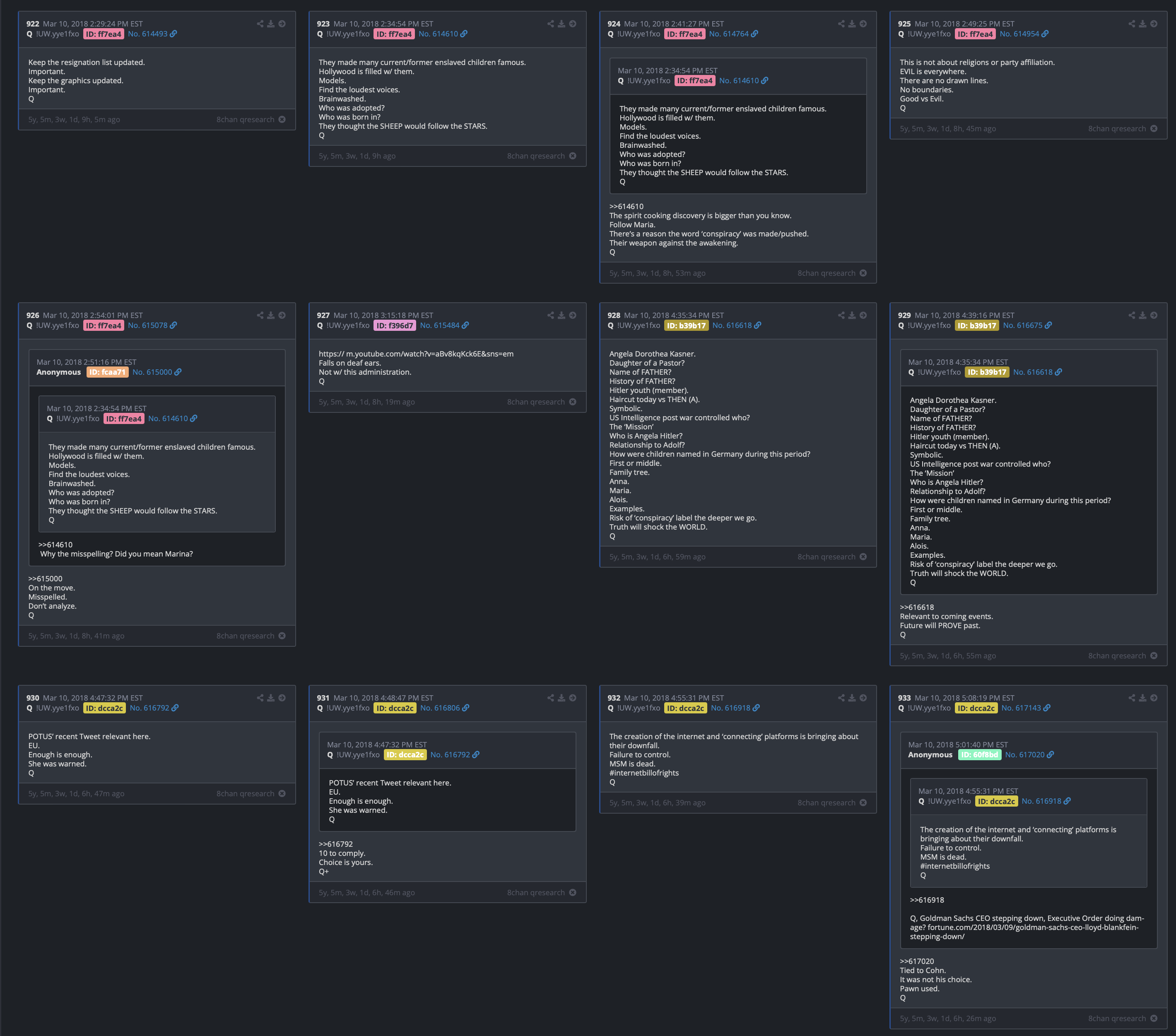Image resolution: width=1176 pixels, height=1036 pixels.
Task: Open post 928 arrow icon
Action: [863, 315]
